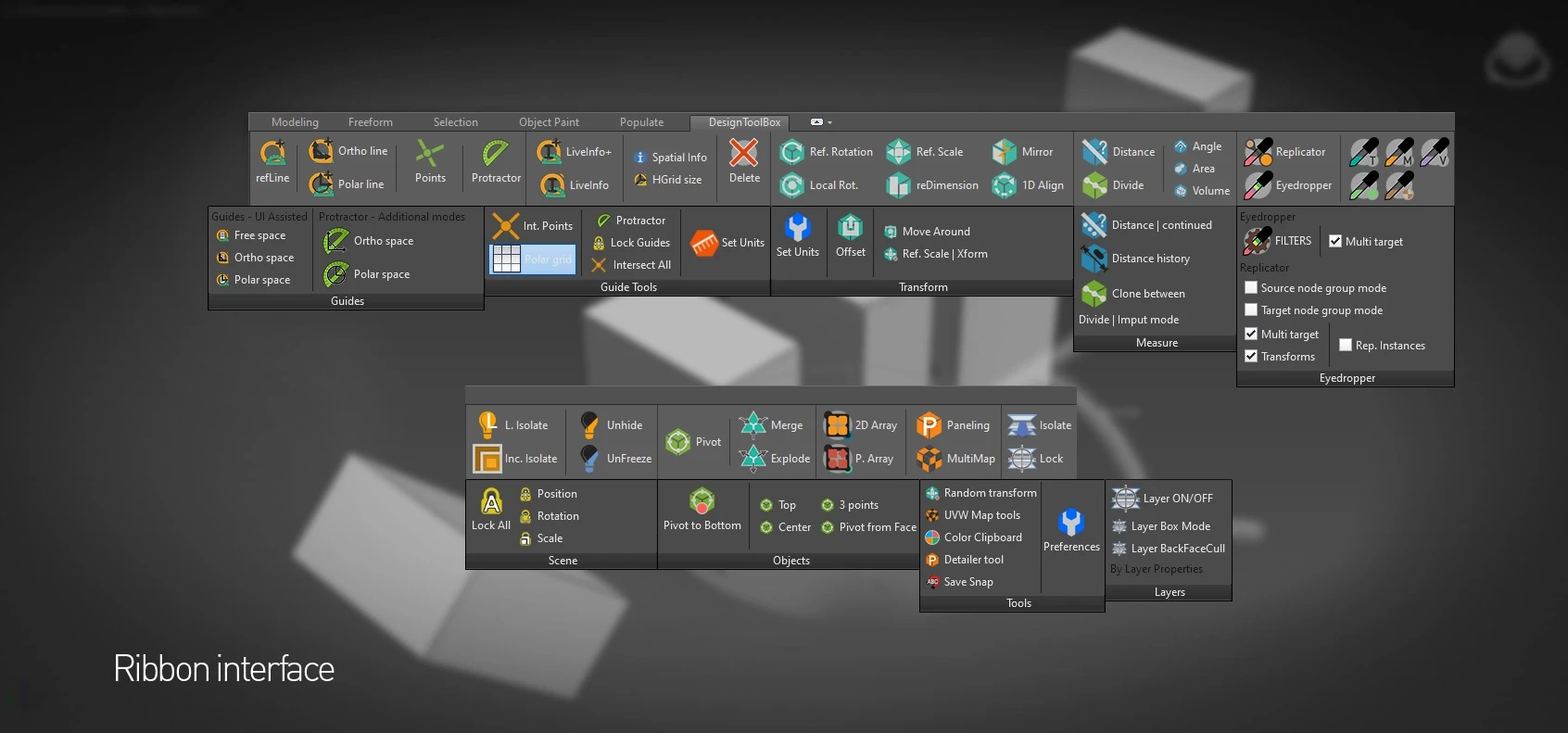Click the Lock All icon
Viewport: 1568px width, 733px height.
(491, 503)
